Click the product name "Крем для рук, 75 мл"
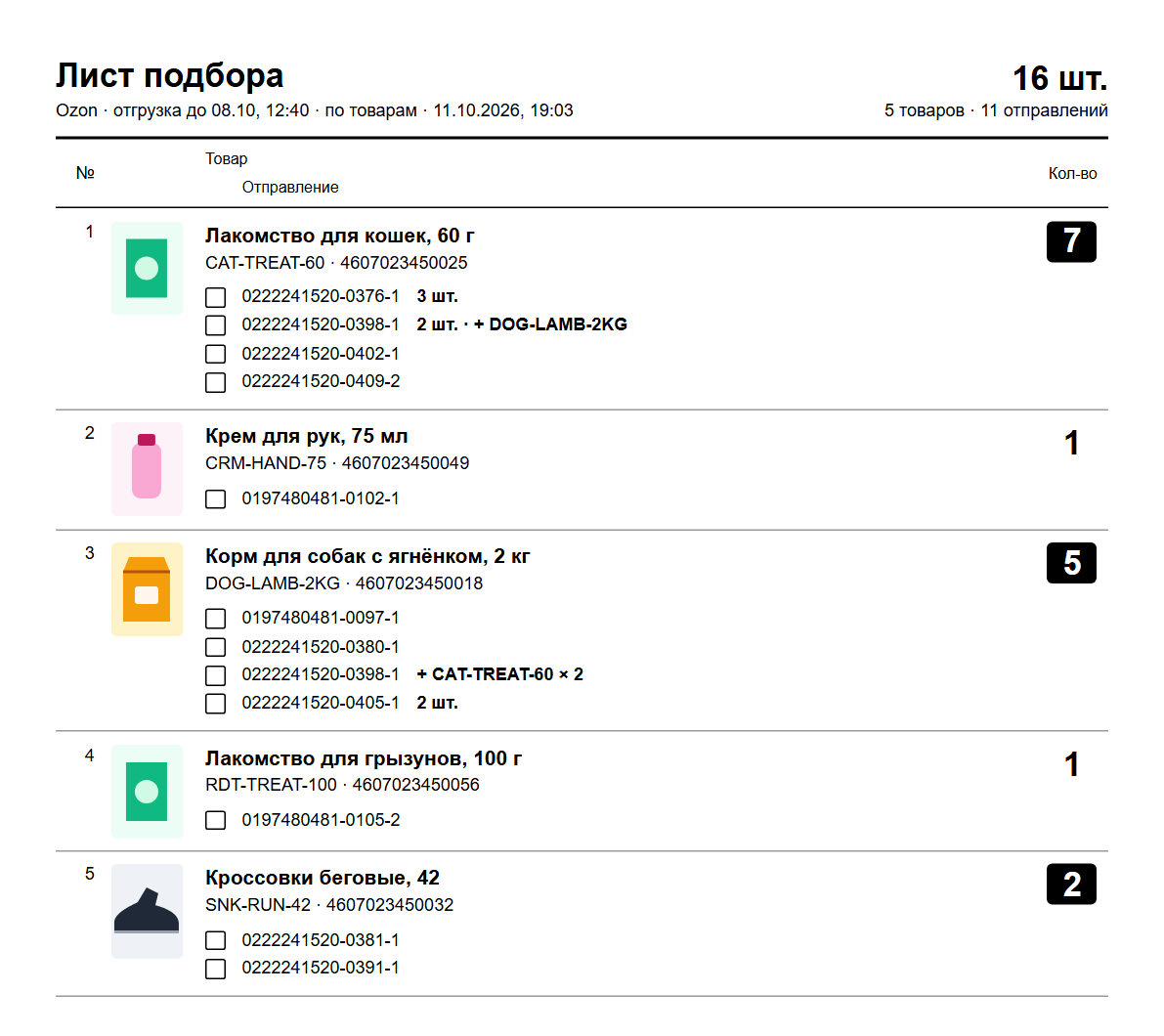This screenshot has height=1036, width=1164. pyautogui.click(x=307, y=436)
